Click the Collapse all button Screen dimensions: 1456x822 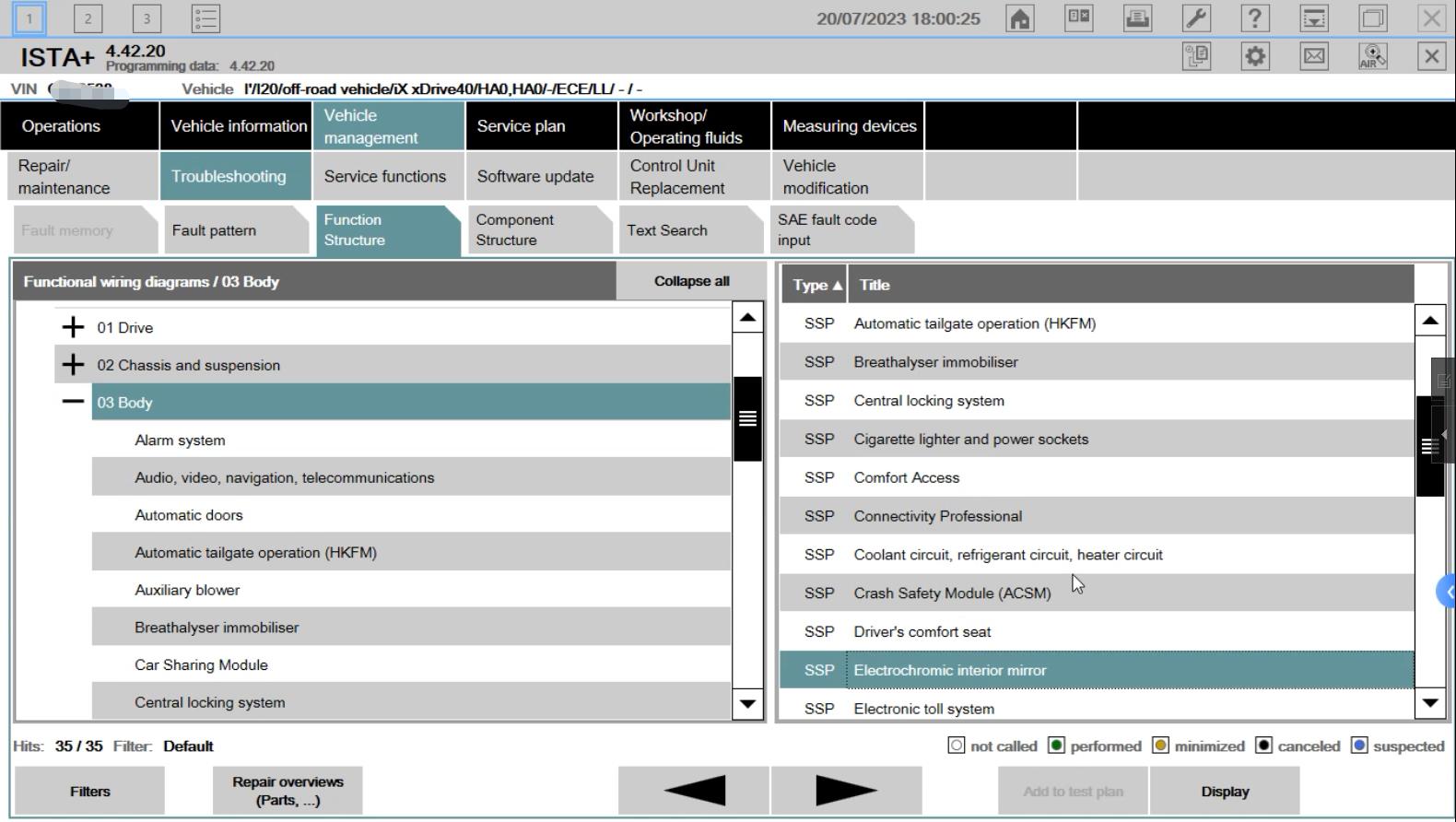691,281
